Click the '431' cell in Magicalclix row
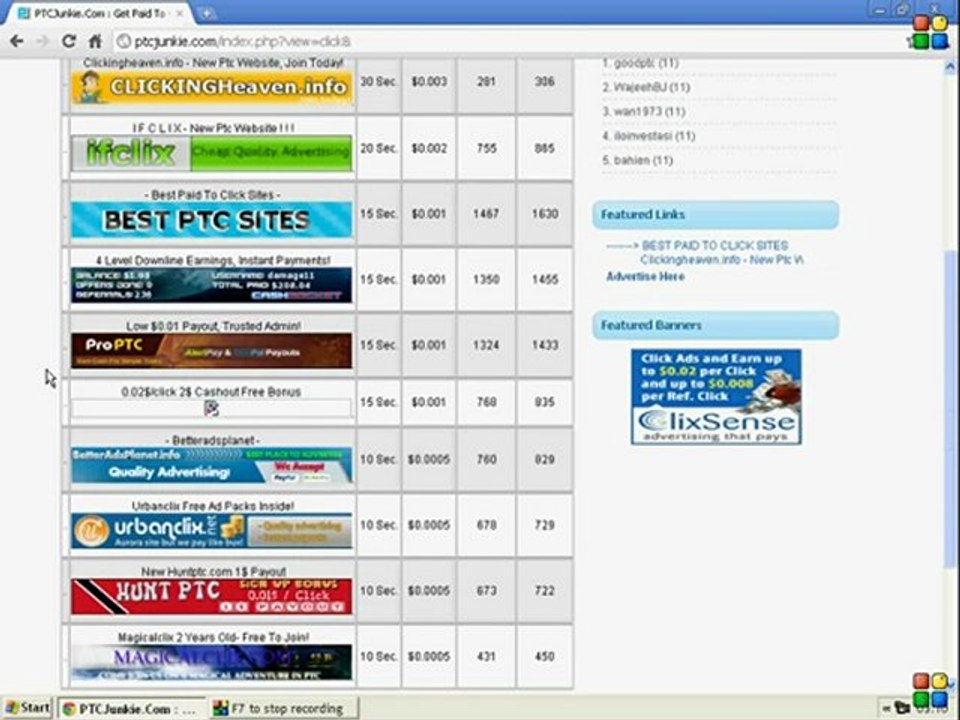Viewport: 960px width, 720px height. click(486, 656)
